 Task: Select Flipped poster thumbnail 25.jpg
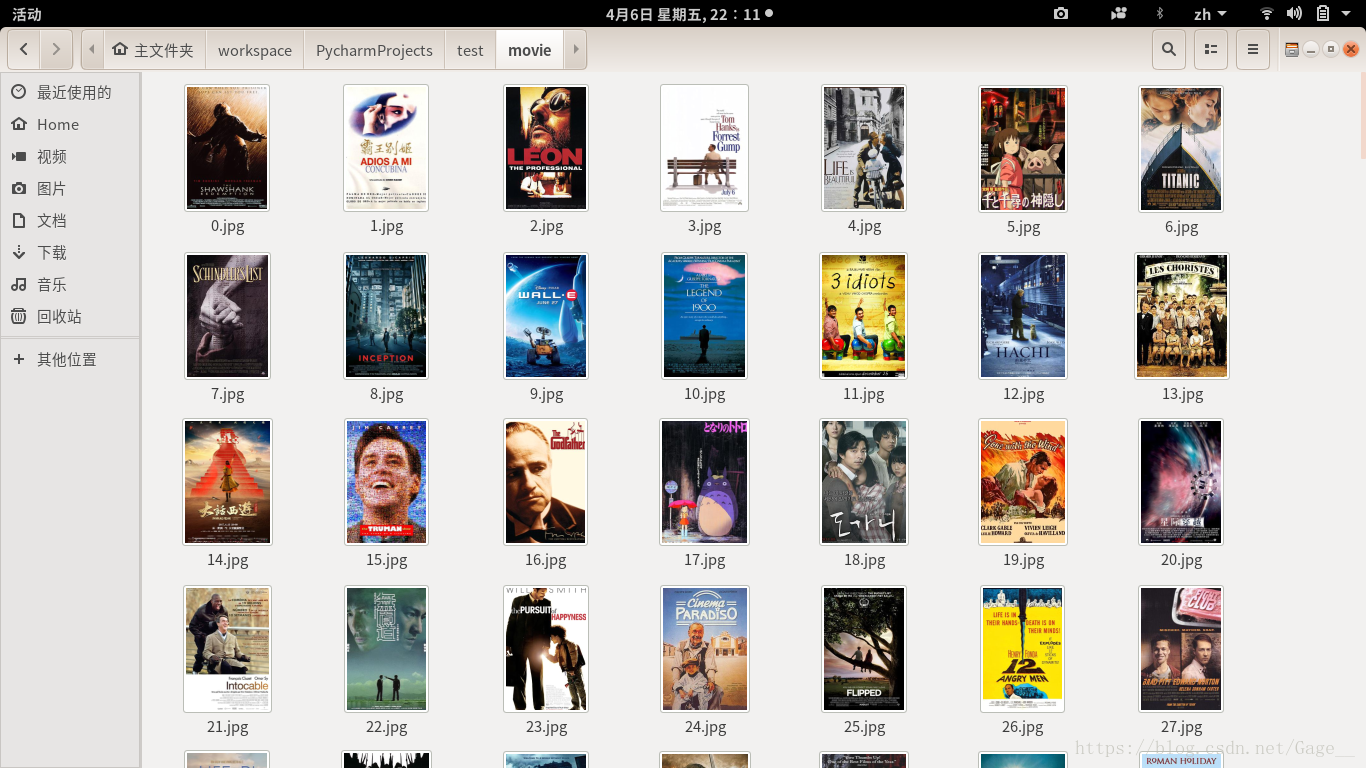point(863,649)
